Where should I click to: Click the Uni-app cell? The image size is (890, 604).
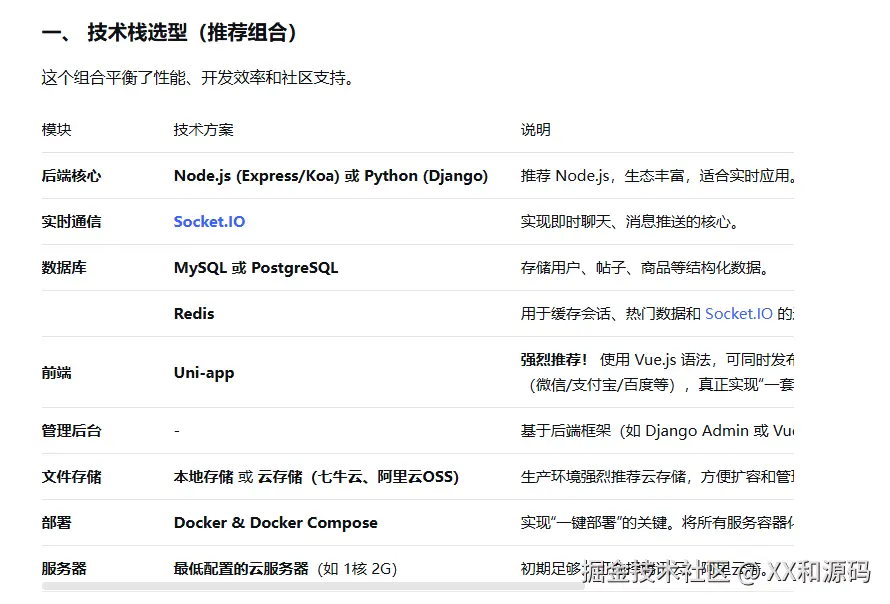(204, 372)
